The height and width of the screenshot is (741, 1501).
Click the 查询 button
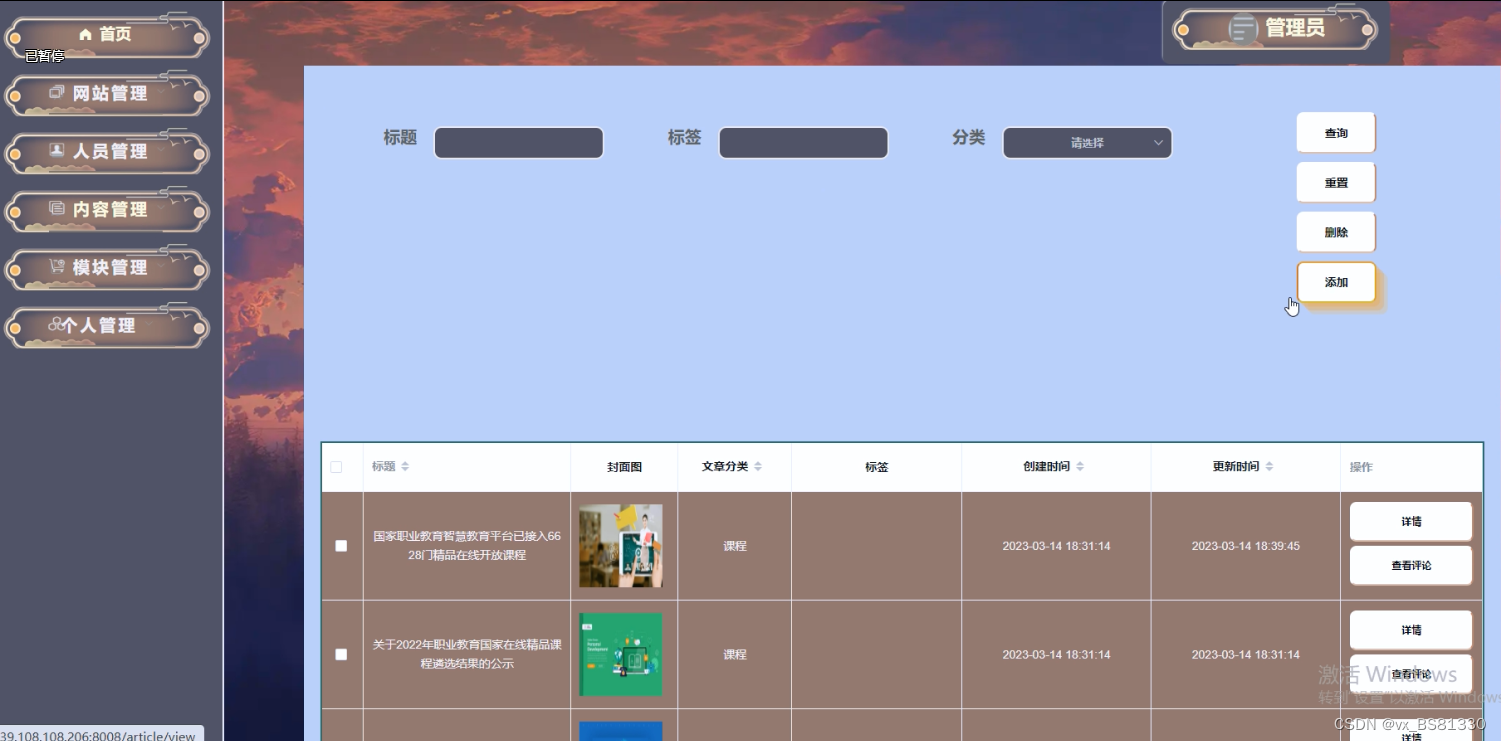tap(1336, 133)
